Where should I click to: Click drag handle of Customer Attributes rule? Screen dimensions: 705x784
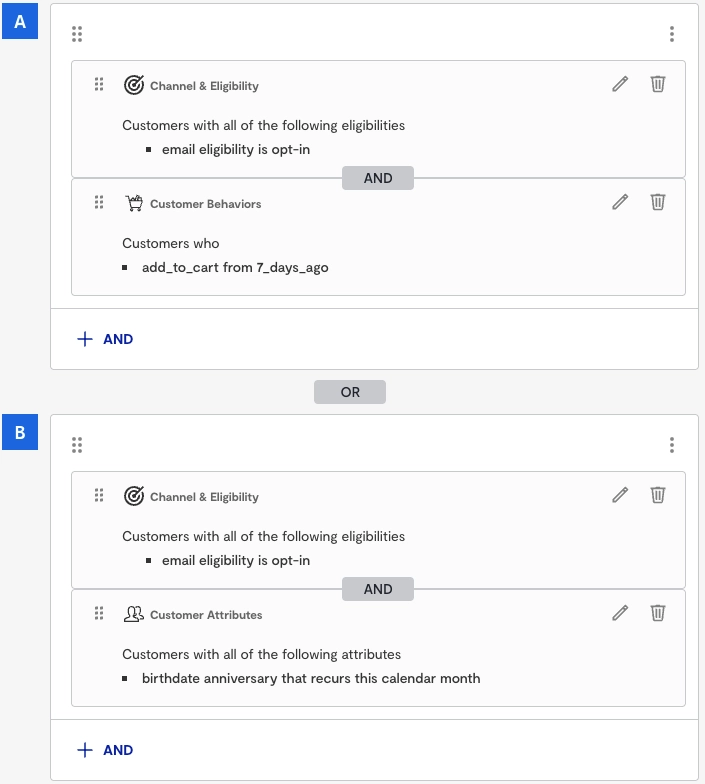click(x=99, y=613)
